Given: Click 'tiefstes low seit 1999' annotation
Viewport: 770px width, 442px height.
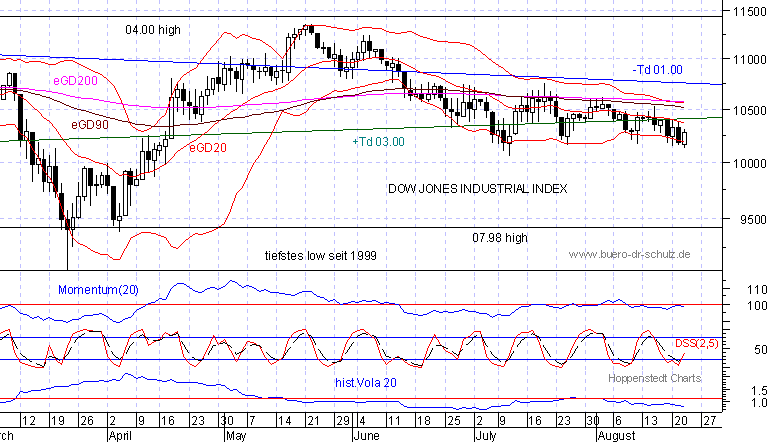Looking at the screenshot, I should click(x=321, y=255).
